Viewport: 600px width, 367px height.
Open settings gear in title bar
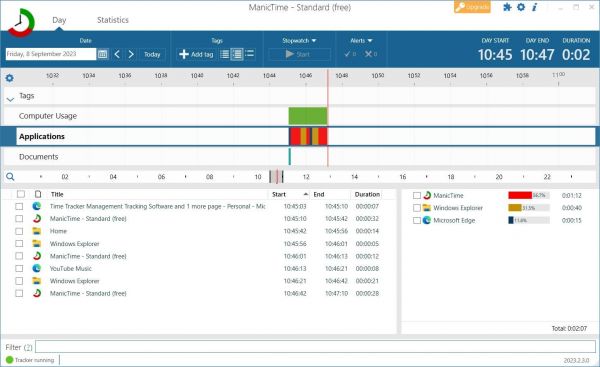point(521,7)
